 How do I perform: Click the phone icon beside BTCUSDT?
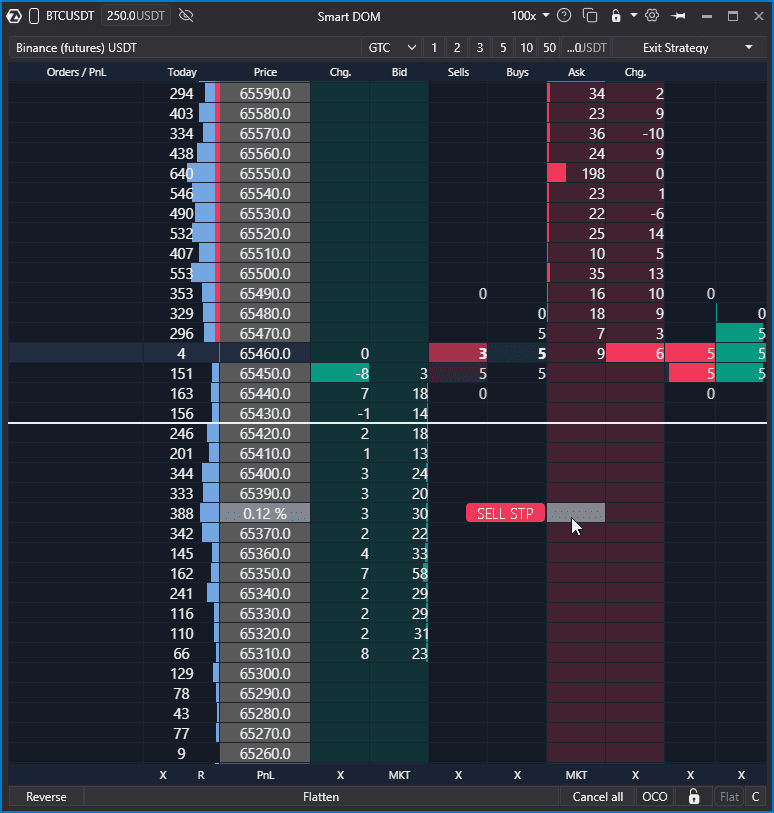pos(34,16)
